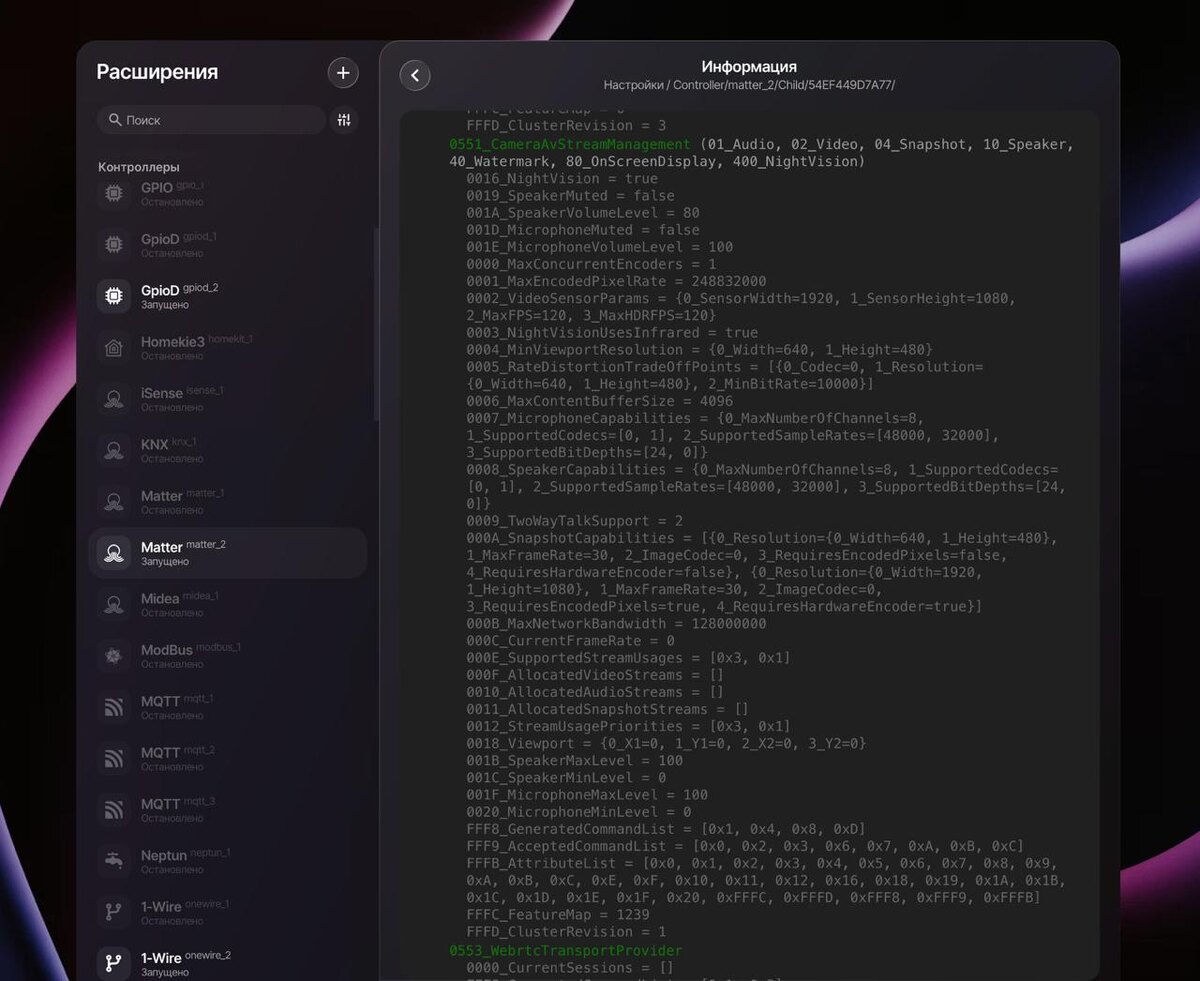The width and height of the screenshot is (1200, 981).
Task: Open the Neptun neptun_1 controller
Action: [x=228, y=861]
